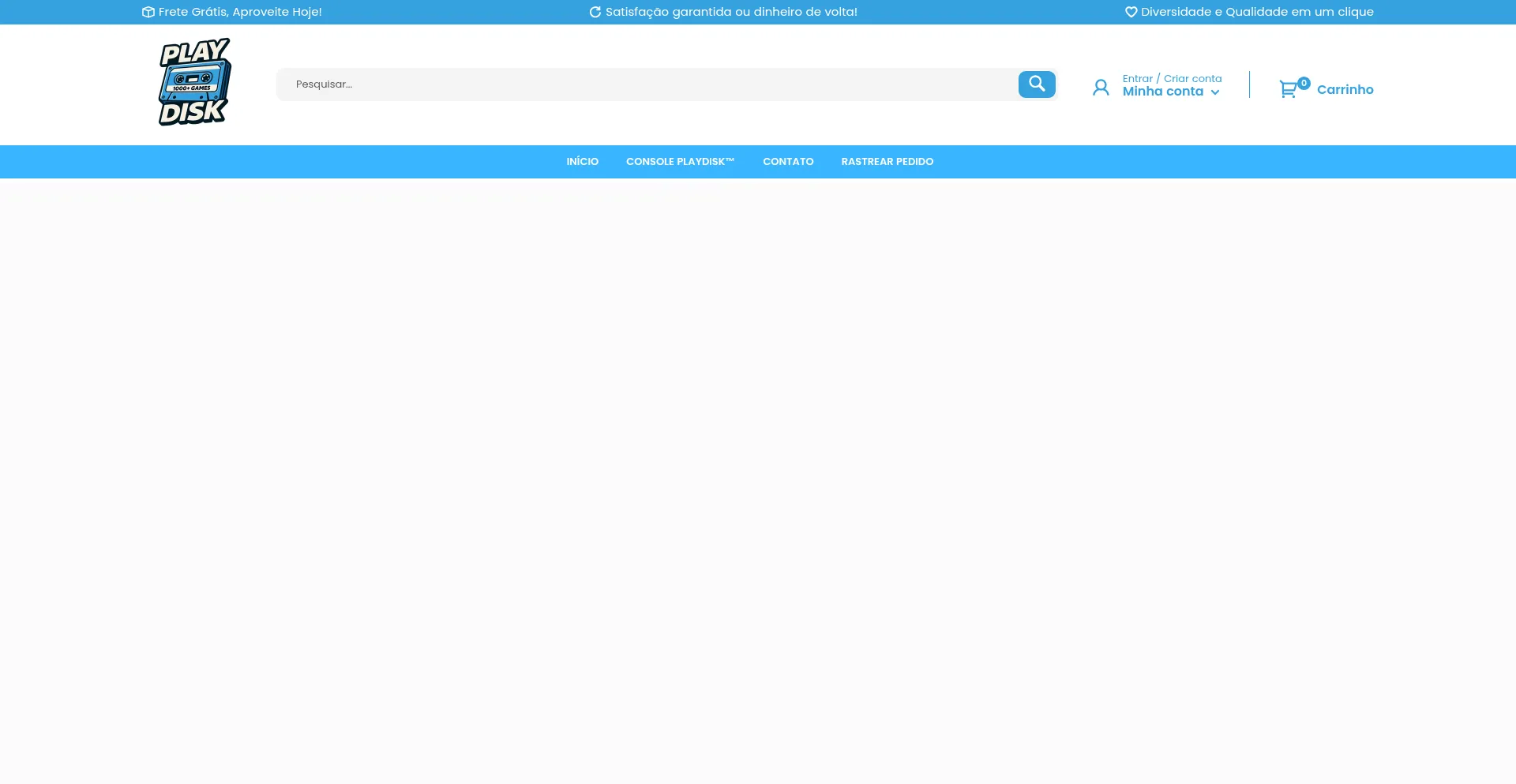1516x784 pixels.
Task: Open the CONTATO menu item
Action: (x=788, y=162)
